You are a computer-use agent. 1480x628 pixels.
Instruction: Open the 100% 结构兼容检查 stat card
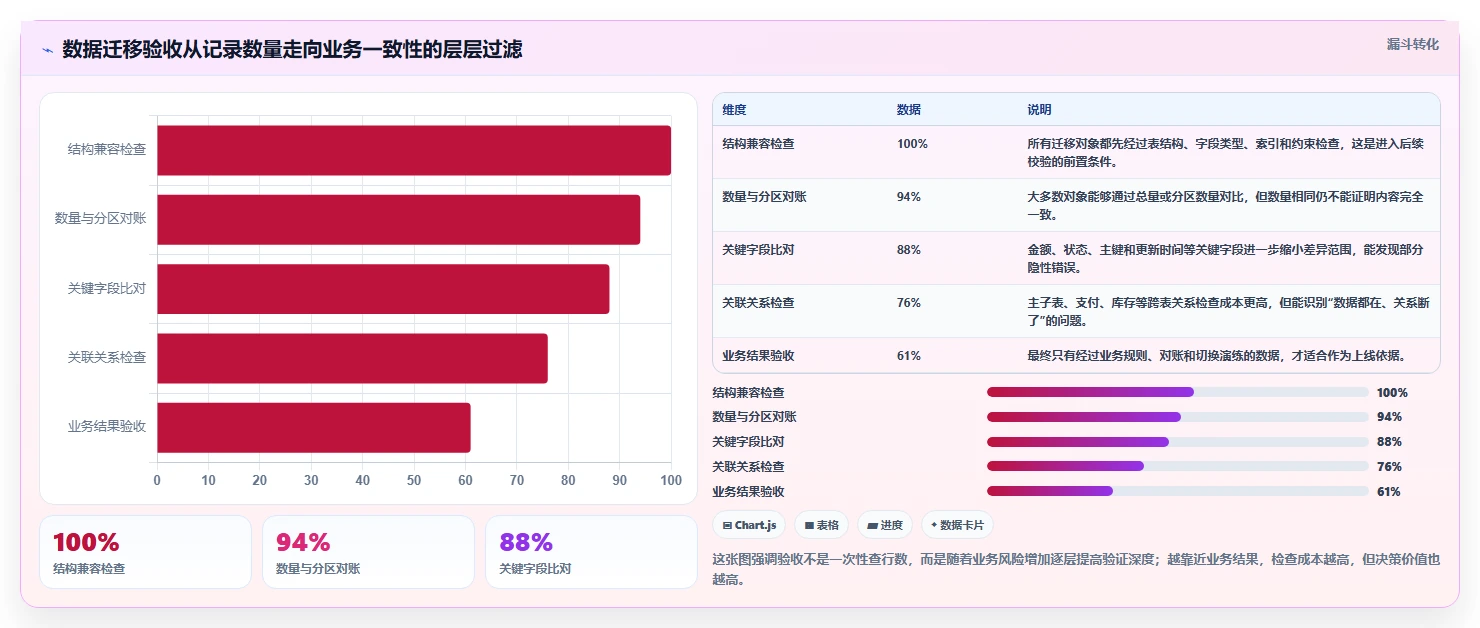(145, 552)
